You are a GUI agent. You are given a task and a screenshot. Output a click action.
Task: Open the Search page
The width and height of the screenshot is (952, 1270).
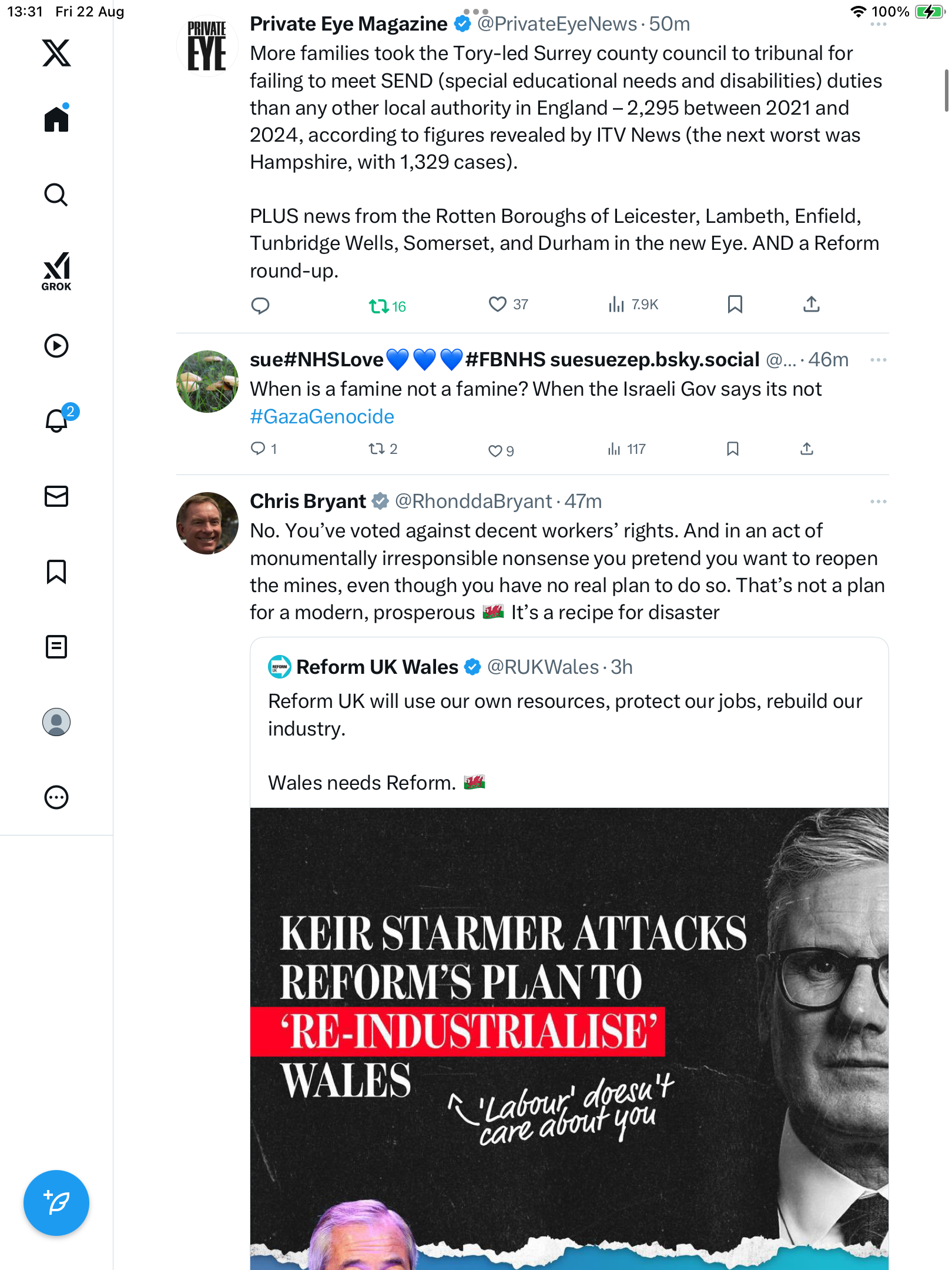coord(56,195)
